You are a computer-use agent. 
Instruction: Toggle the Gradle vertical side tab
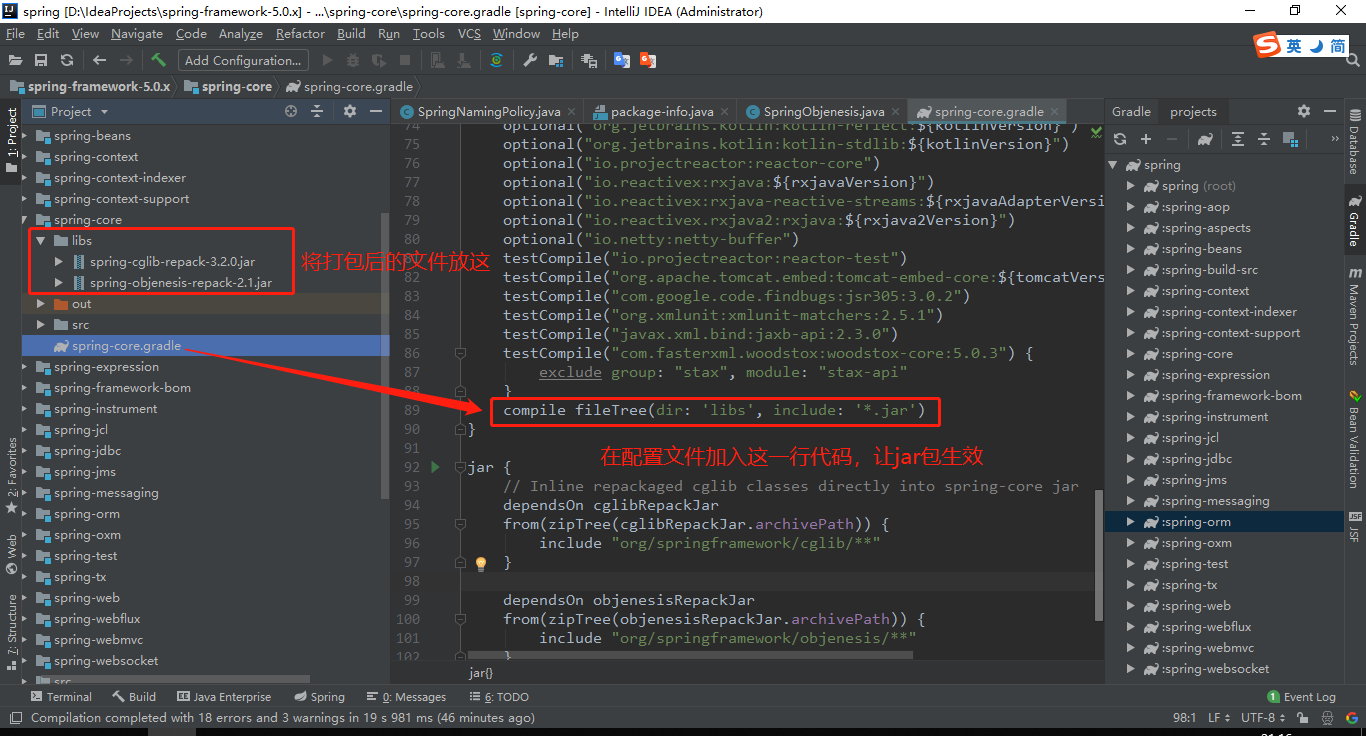pos(1354,221)
